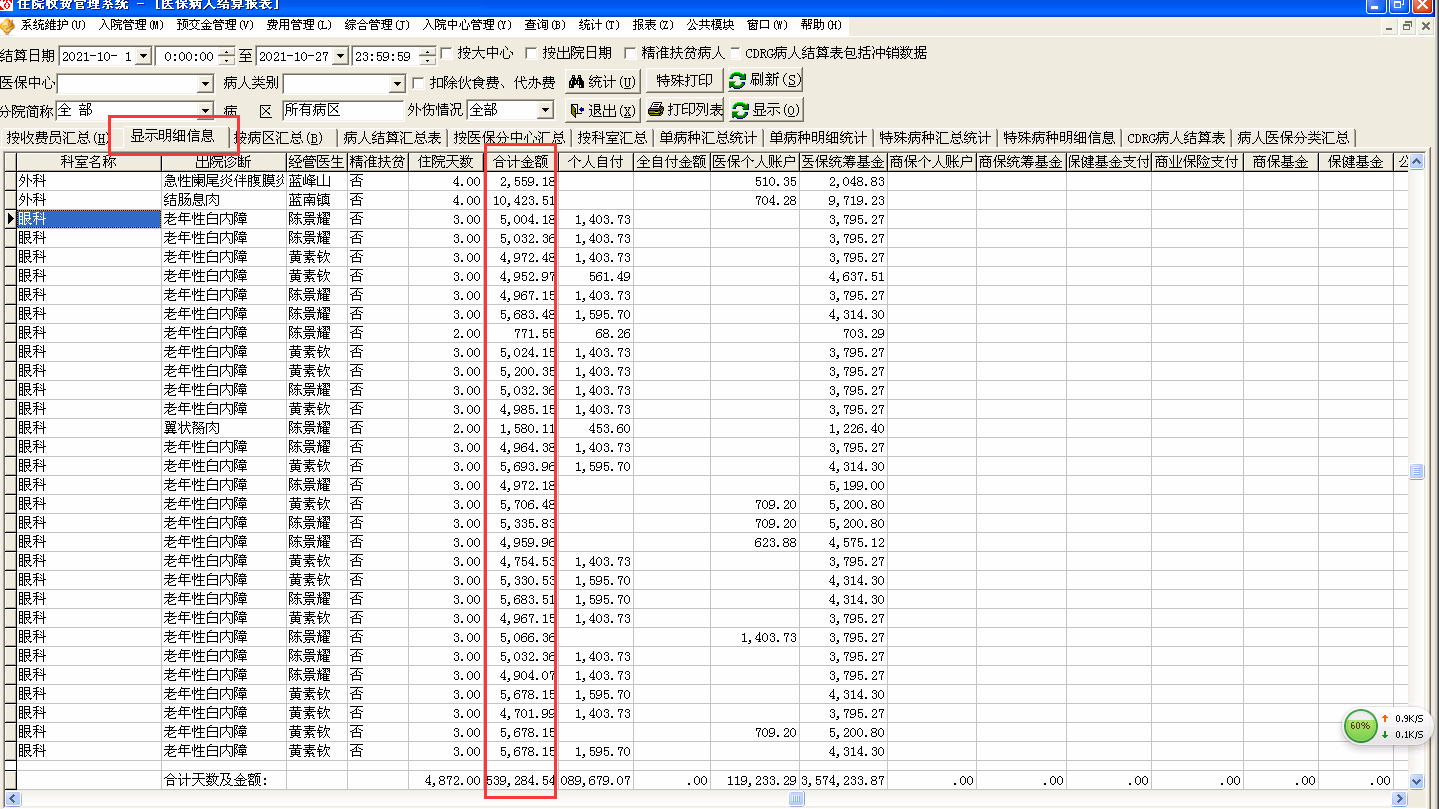Select the 单病种汇总统计 tab
This screenshot has height=809, width=1439.
coord(708,138)
